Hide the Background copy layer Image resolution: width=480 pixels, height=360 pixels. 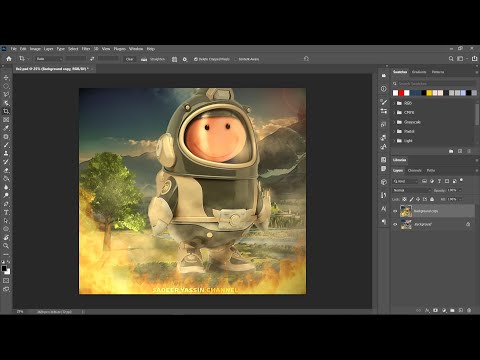[395, 211]
